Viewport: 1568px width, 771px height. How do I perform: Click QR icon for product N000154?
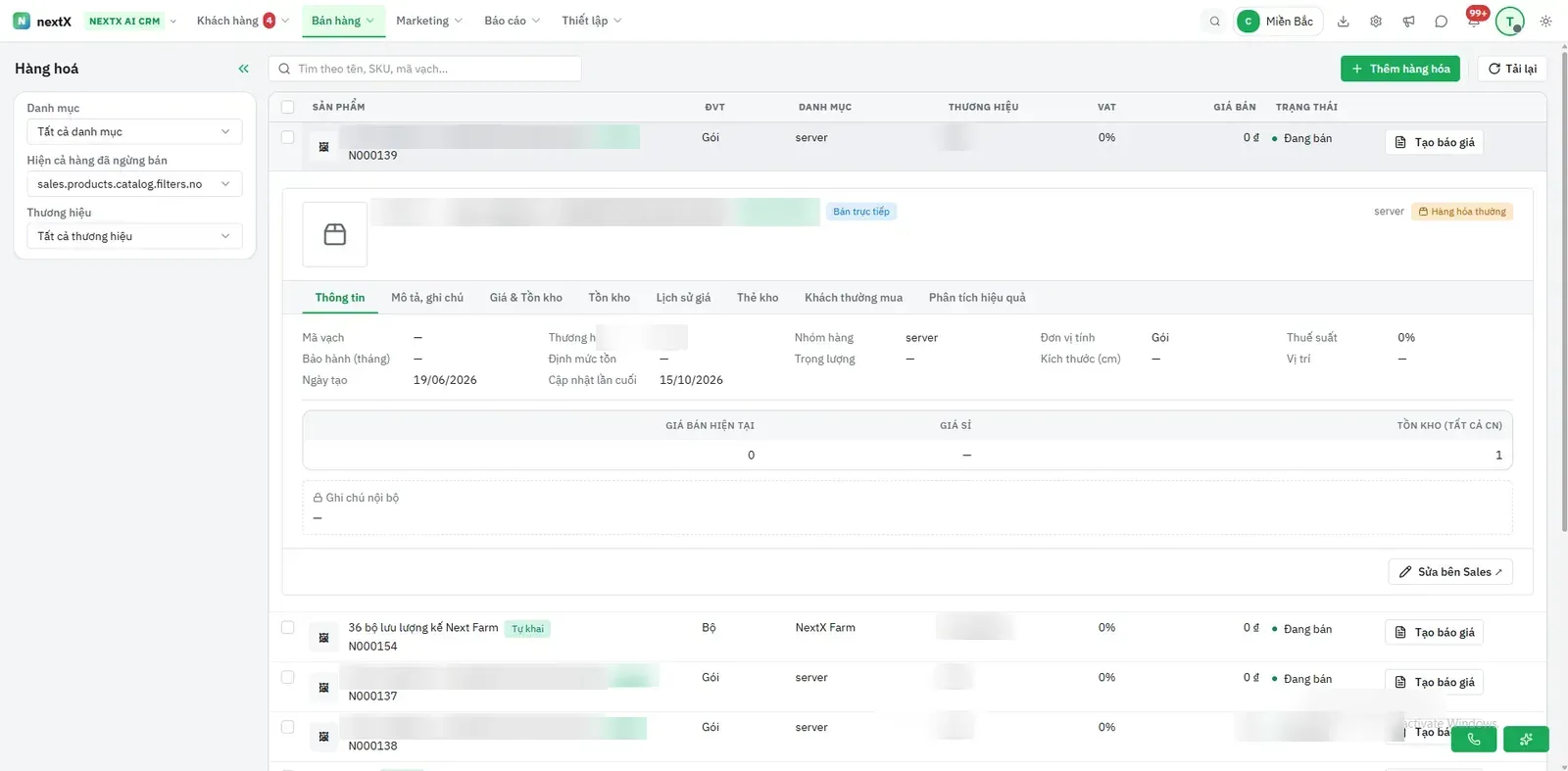click(323, 638)
